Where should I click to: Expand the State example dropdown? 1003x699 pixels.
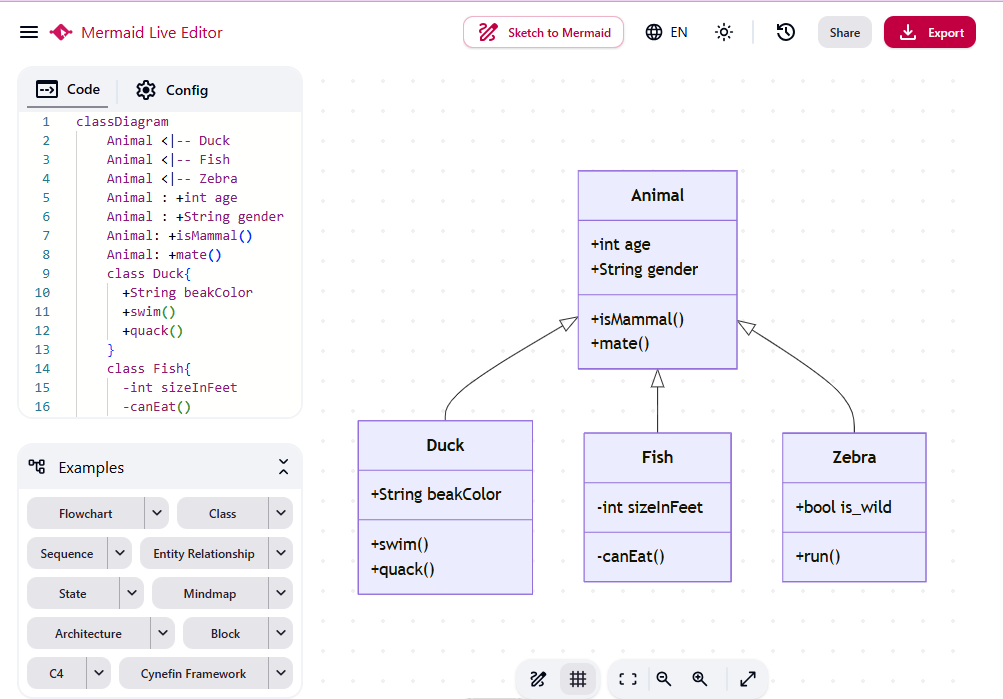click(x=132, y=593)
